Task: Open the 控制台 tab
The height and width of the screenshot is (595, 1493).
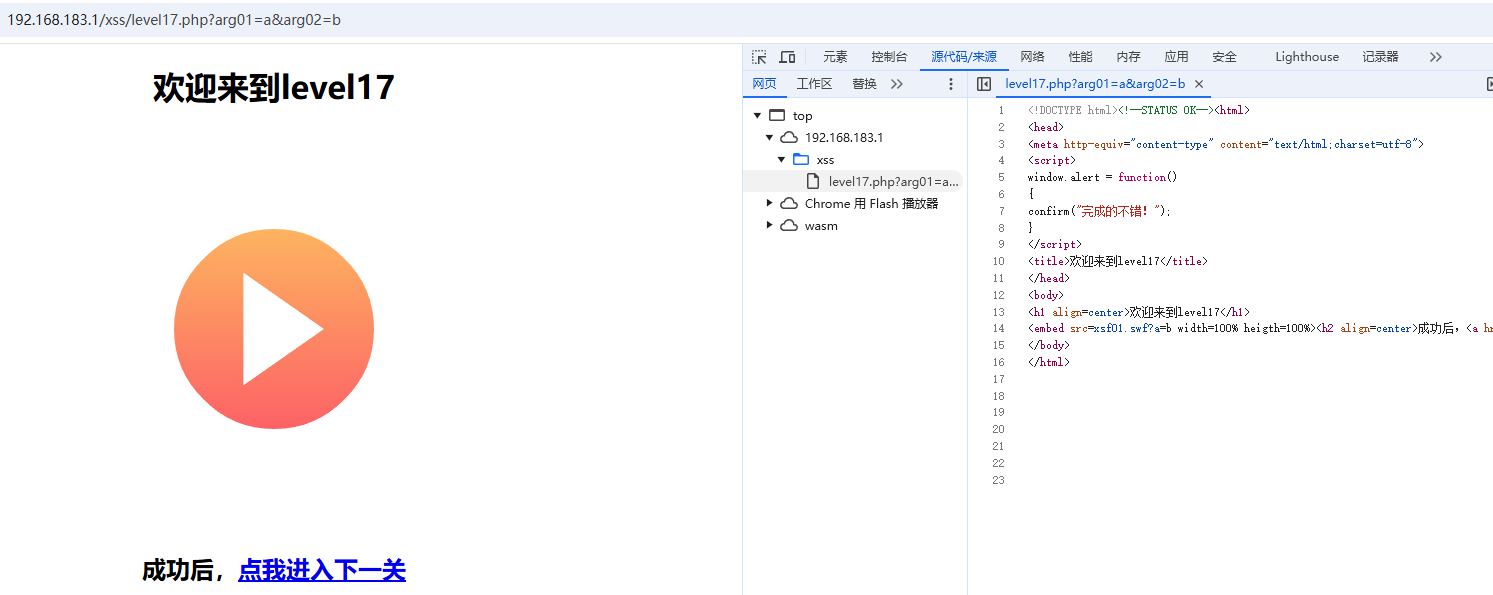Action: point(889,57)
